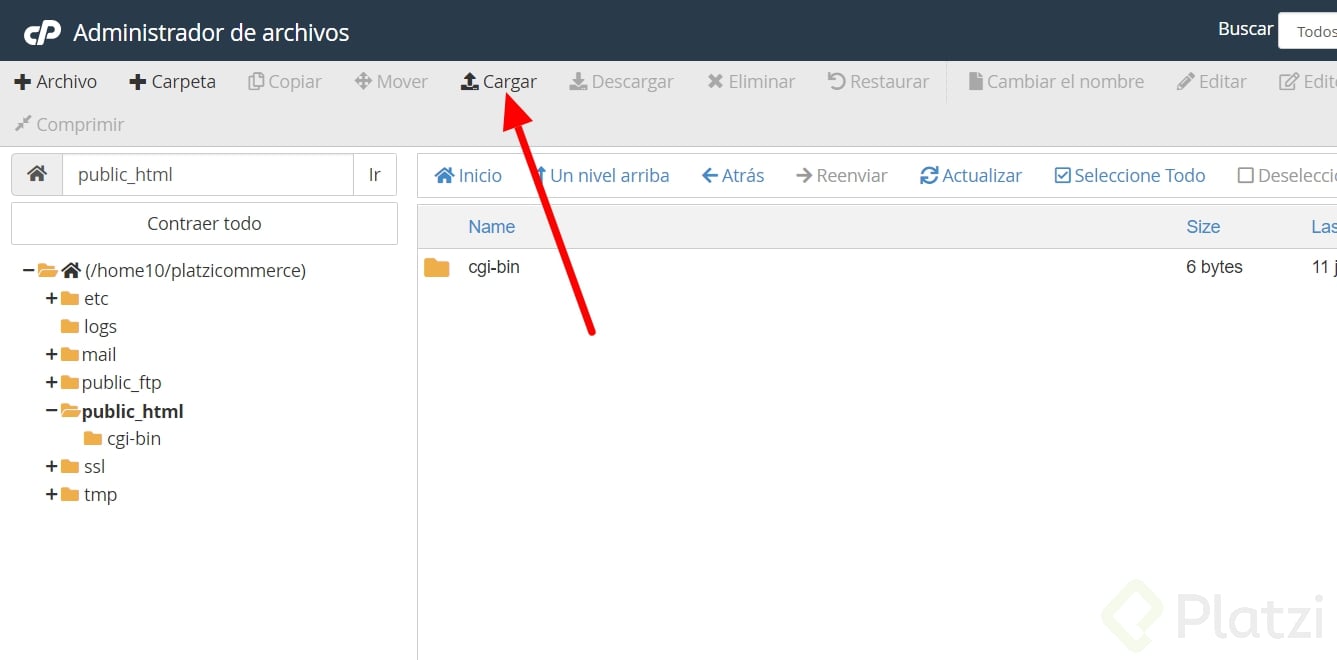
Task: Open the mail folder in tree
Action: point(99,355)
